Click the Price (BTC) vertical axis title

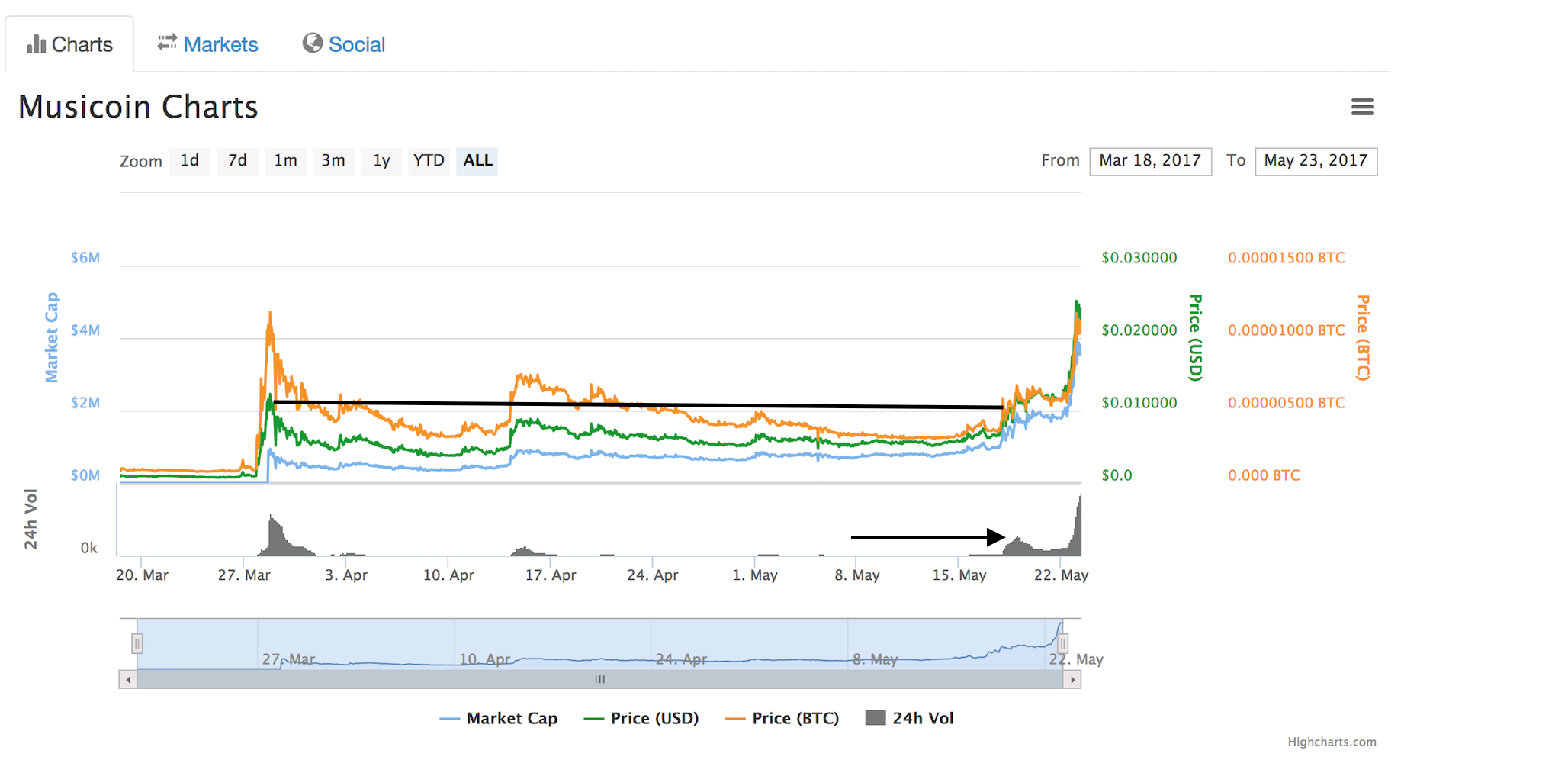1364,337
